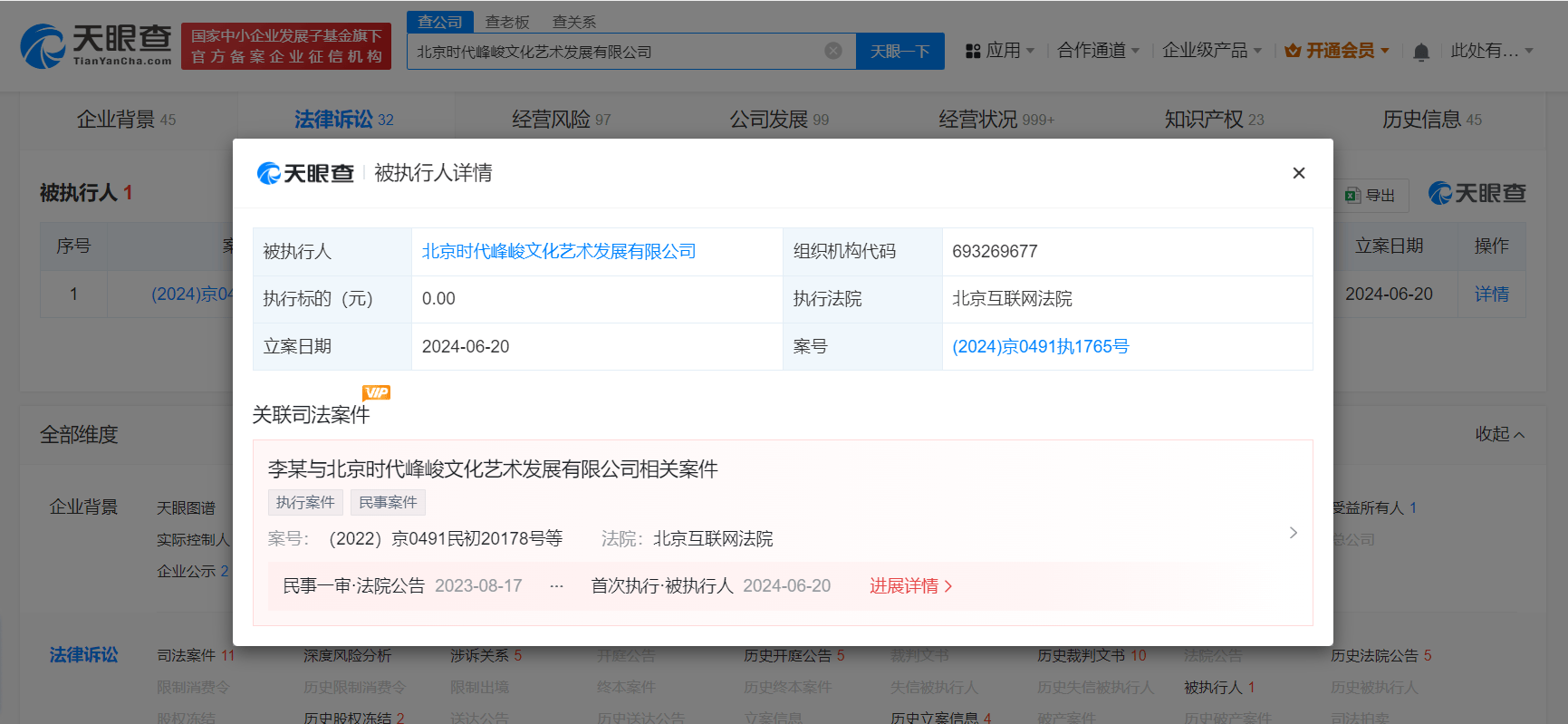Clear the search box with the X icon
Viewport: 1568px width, 724px height.
(833, 51)
